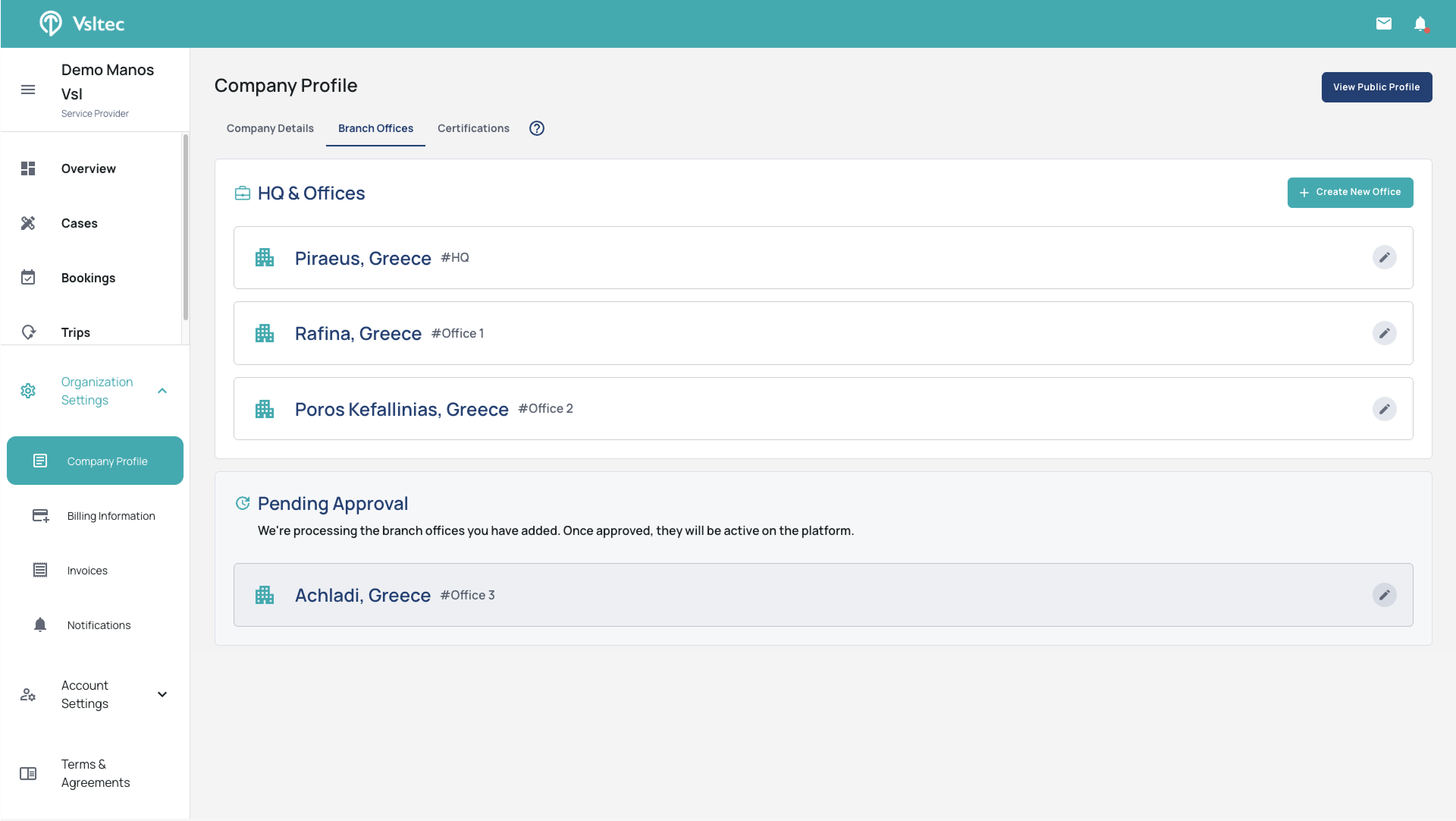Viewport: 1456px width, 821px height.
Task: Open the Invoices sidebar item
Action: coord(87,571)
